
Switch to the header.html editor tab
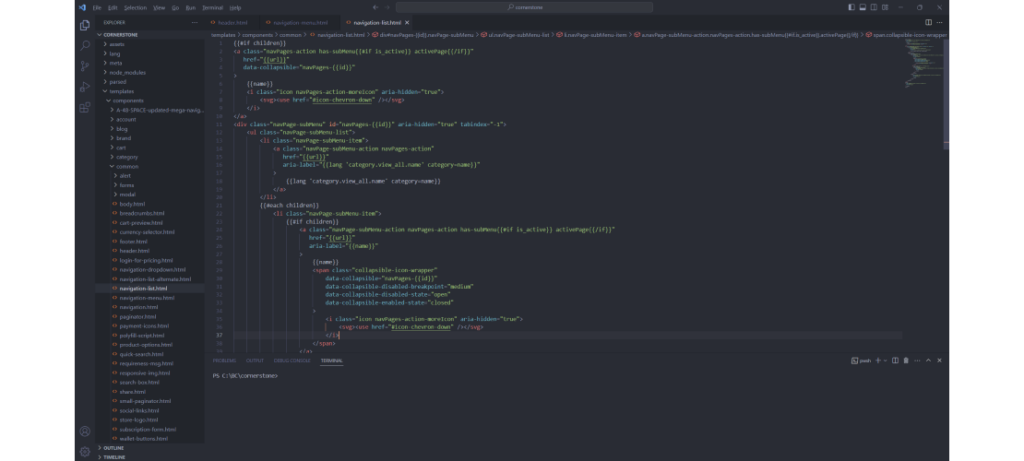[x=232, y=23]
